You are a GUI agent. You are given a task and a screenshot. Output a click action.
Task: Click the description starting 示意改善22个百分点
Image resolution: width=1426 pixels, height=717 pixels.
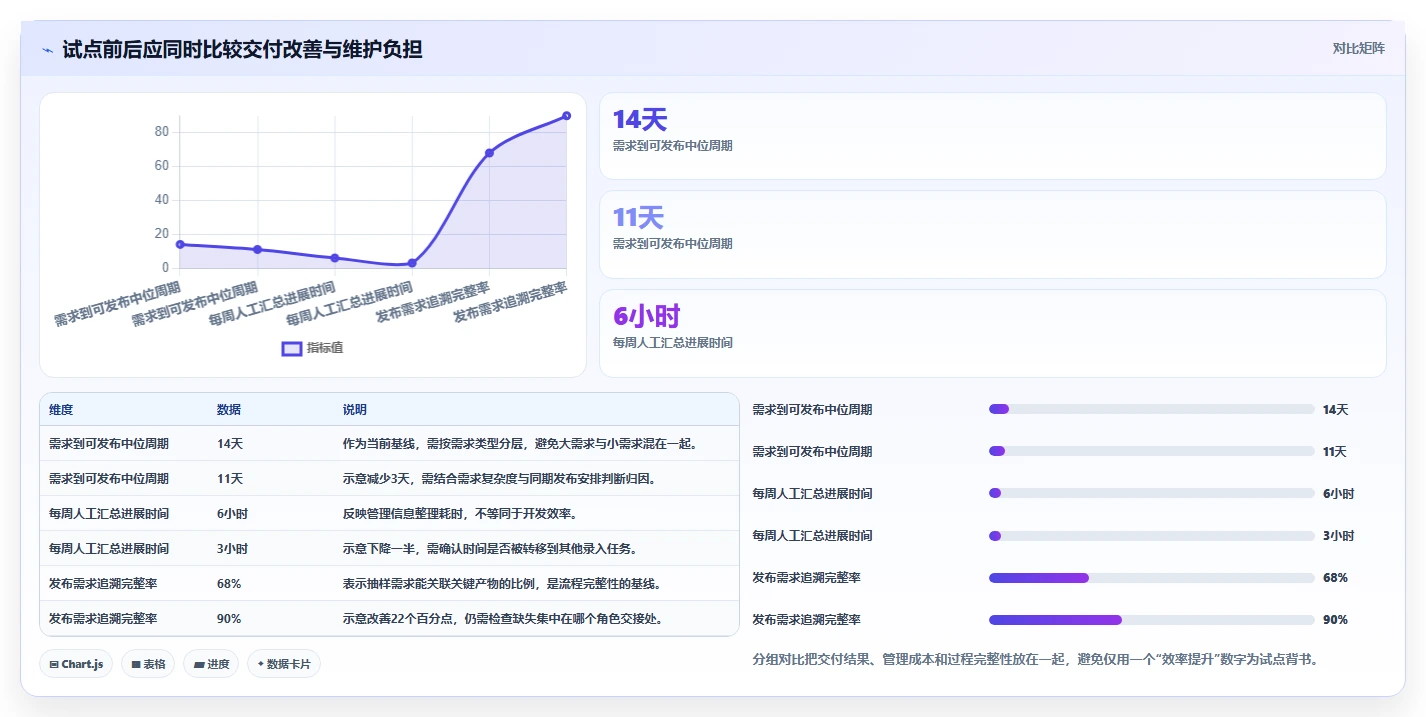(x=503, y=619)
